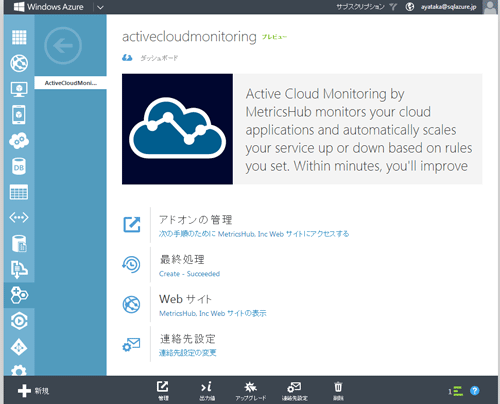The image size is (500, 404).
Task: Click 削除 trash in the bottom command bar
Action: click(x=338, y=391)
